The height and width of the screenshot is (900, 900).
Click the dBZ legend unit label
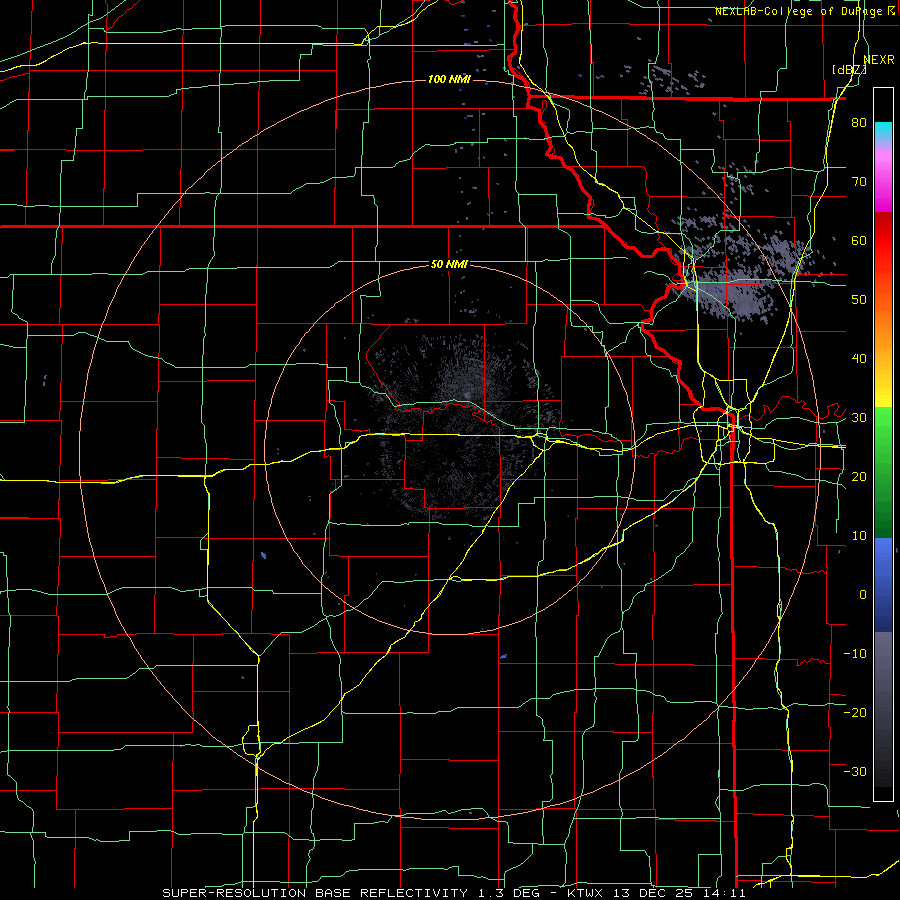click(x=849, y=70)
